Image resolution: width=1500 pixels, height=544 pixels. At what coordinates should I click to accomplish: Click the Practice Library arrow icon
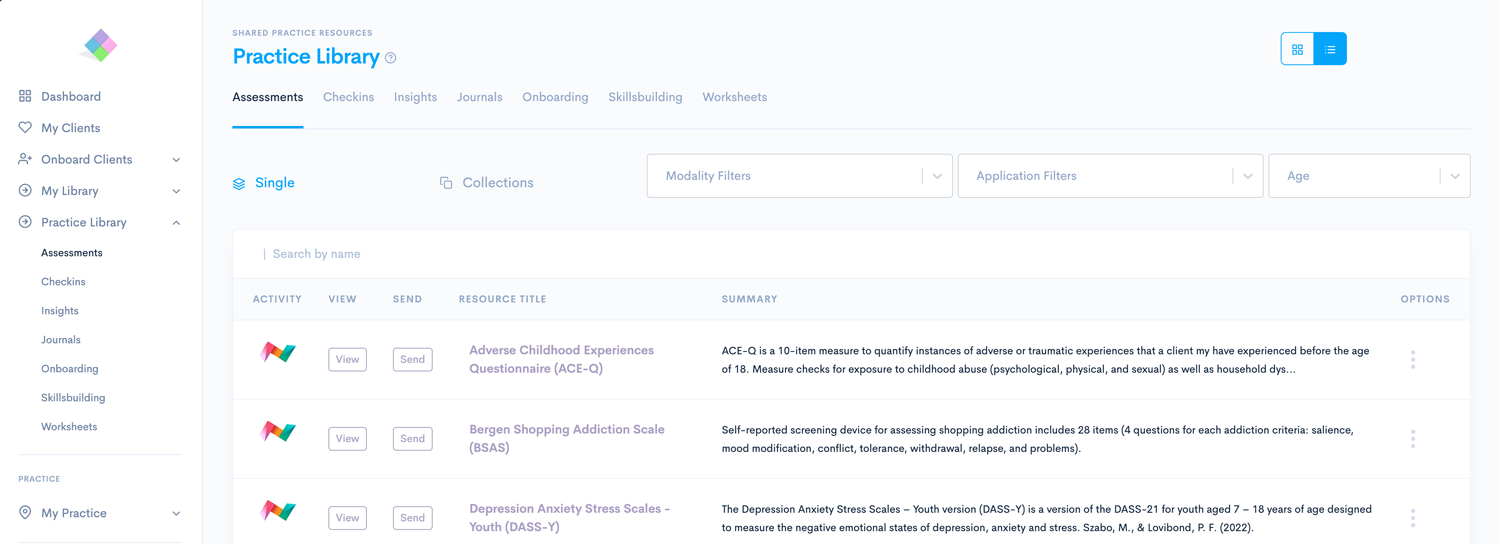click(25, 222)
